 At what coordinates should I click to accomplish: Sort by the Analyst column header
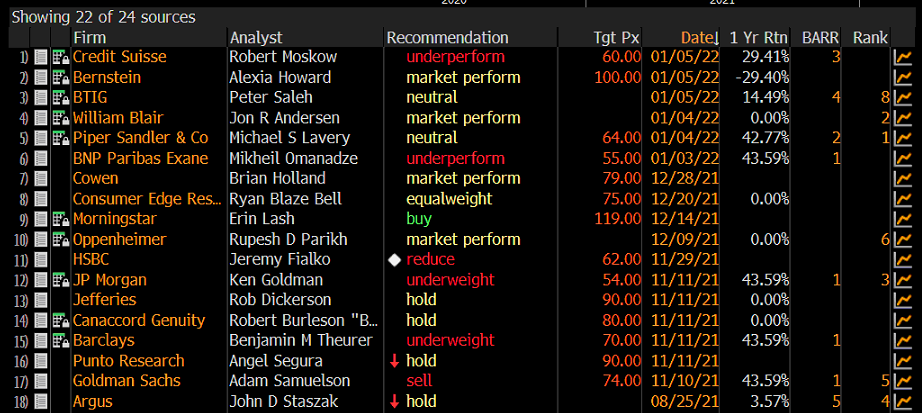(x=256, y=38)
